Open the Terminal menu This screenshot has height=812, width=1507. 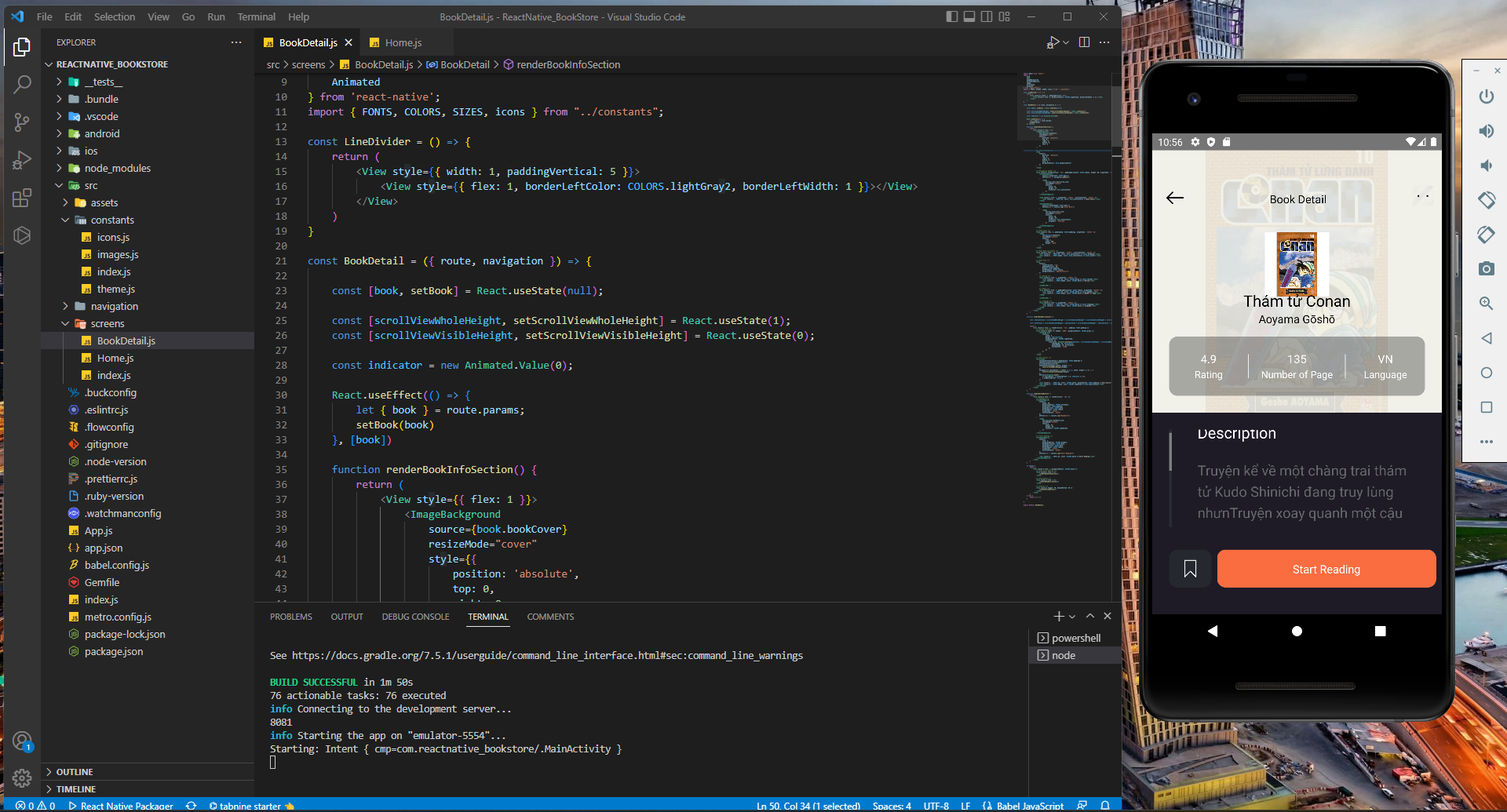(256, 16)
